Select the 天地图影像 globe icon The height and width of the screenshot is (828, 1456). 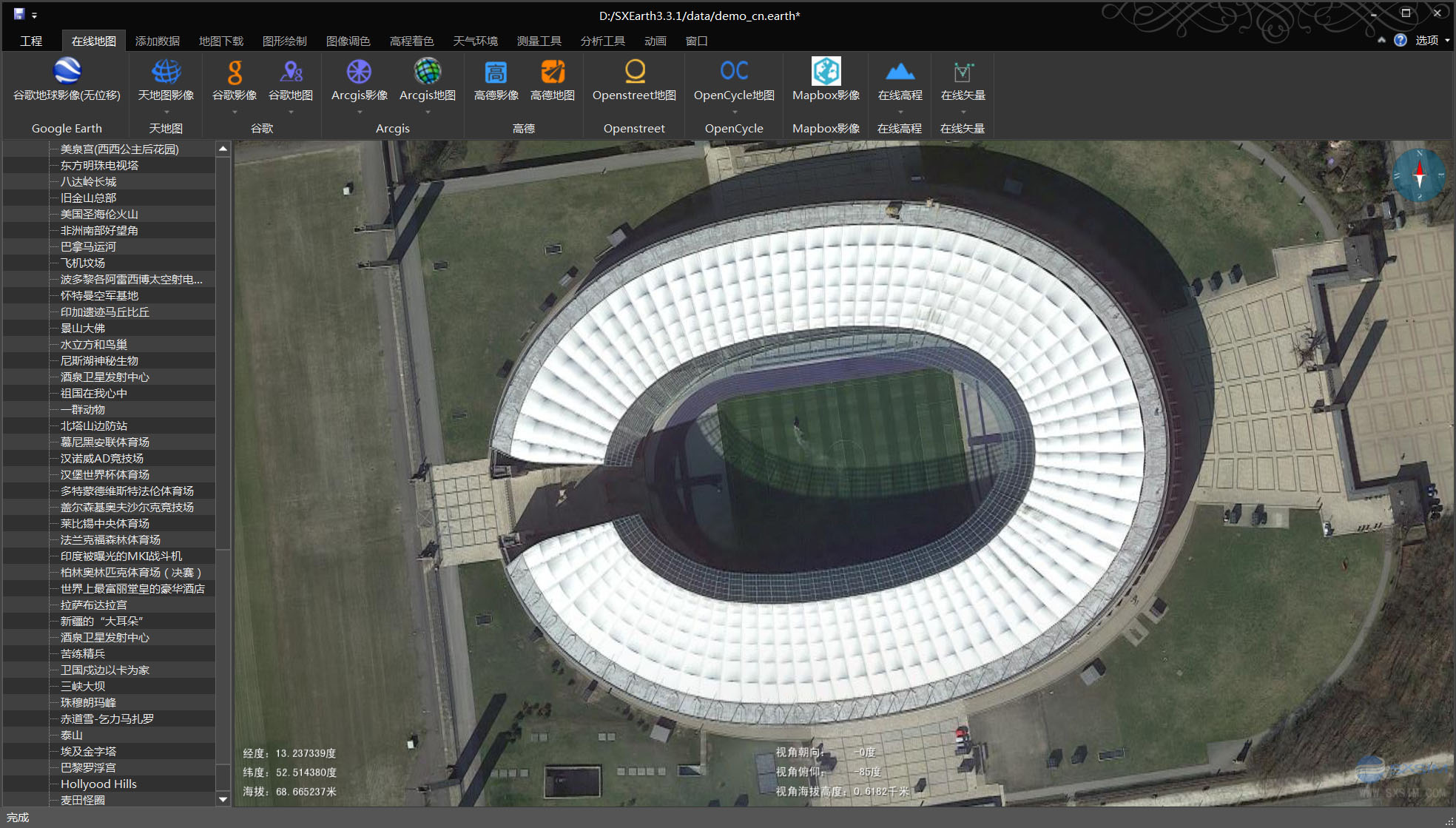166,71
